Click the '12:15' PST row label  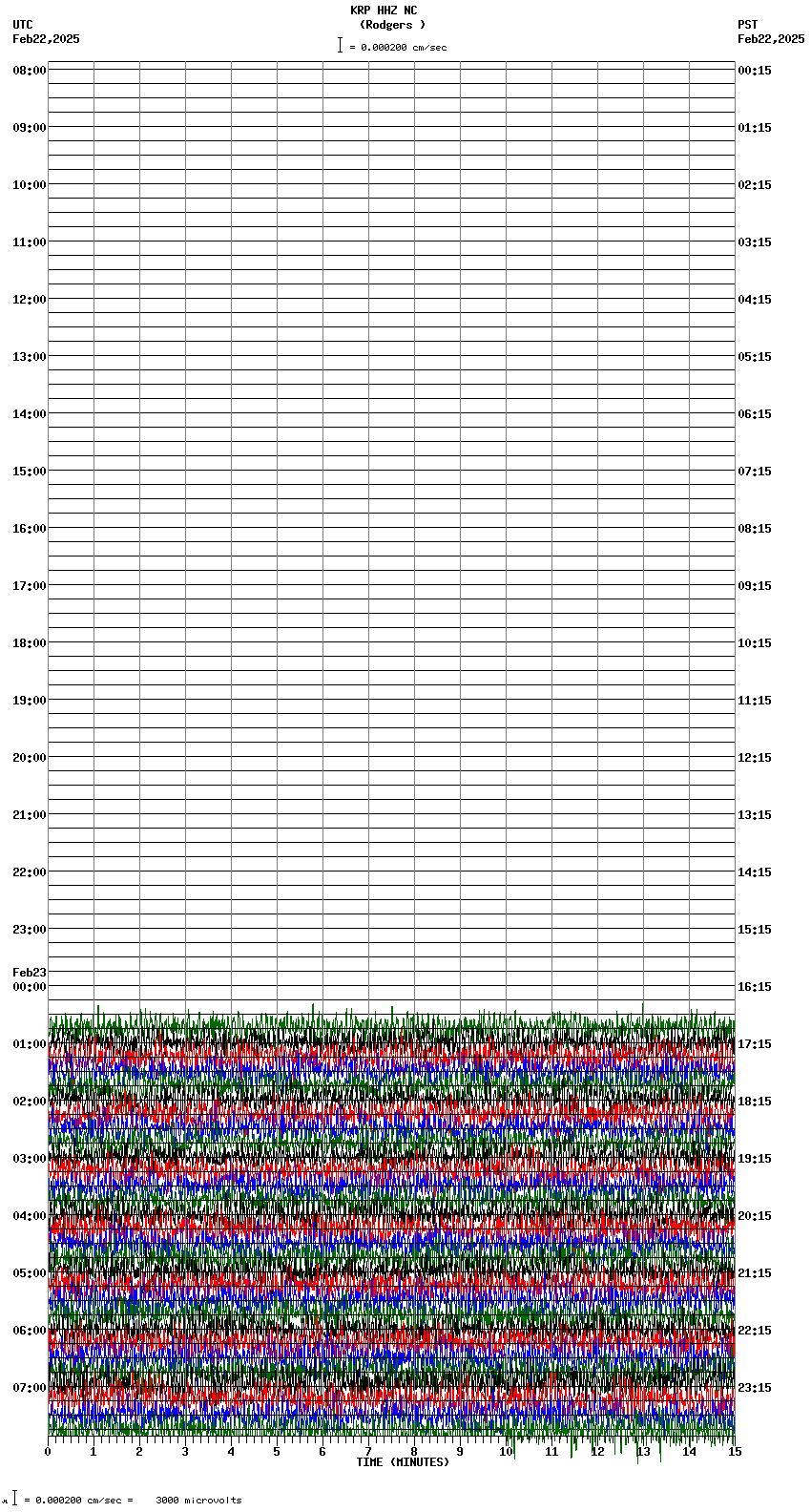coord(755,758)
